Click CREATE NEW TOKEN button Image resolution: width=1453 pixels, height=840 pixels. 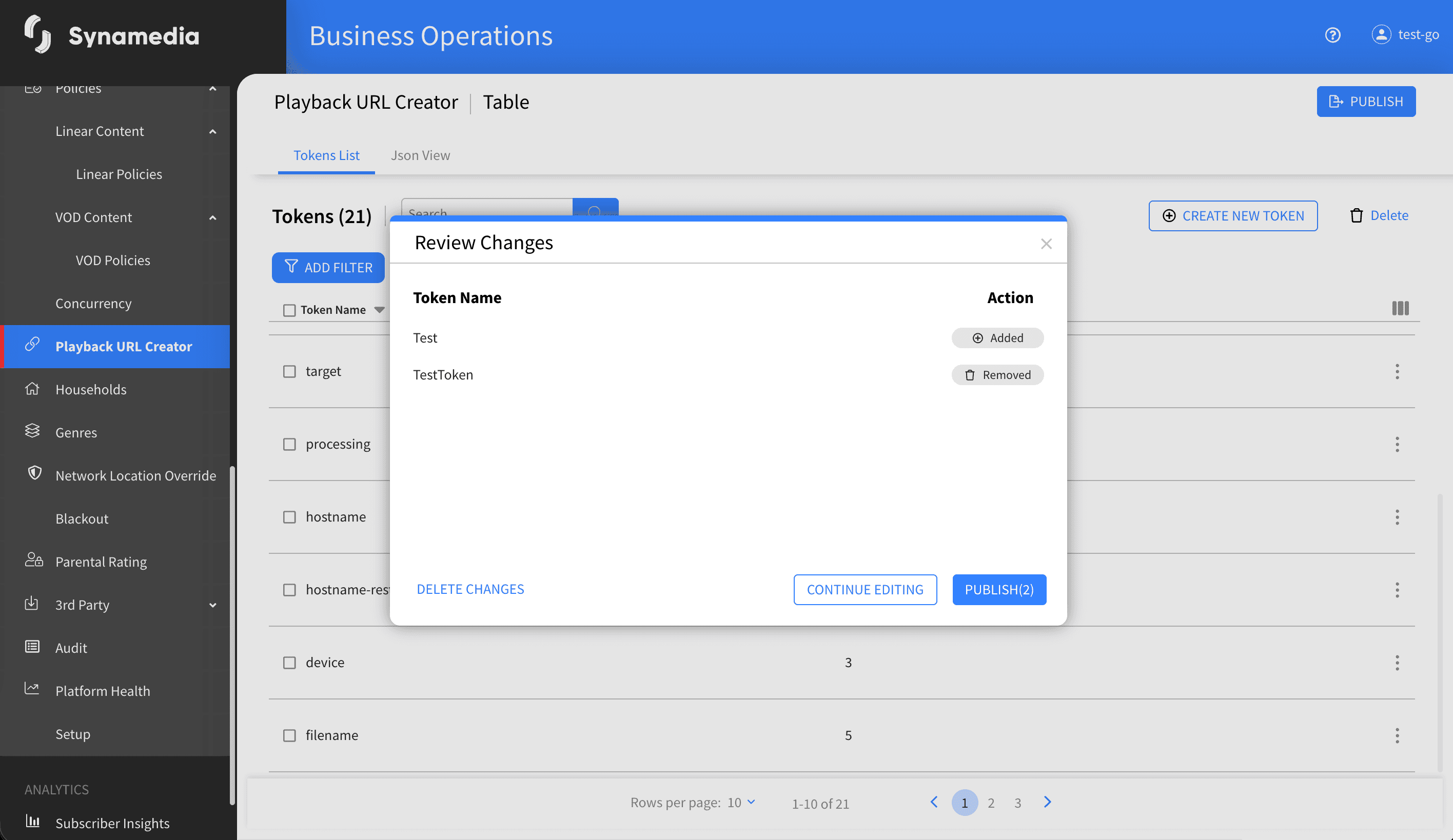1233,216
